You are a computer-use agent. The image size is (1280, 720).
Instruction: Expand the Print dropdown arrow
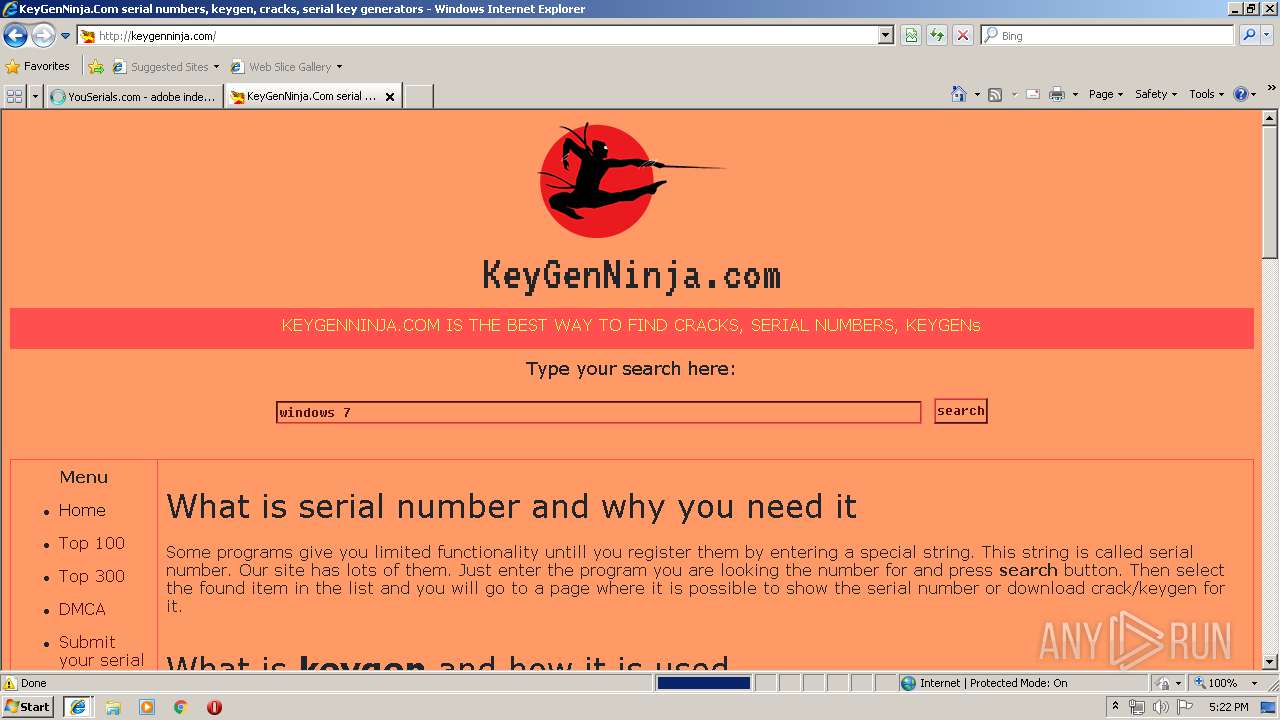click(1076, 94)
